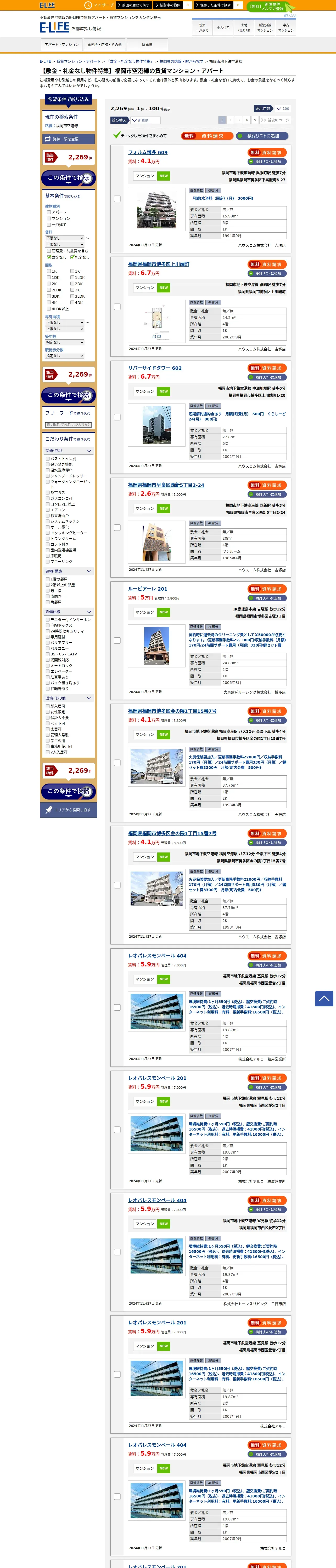Select listing checkbox for フォルム博多 609
The image size is (336, 1568).
pos(117,199)
